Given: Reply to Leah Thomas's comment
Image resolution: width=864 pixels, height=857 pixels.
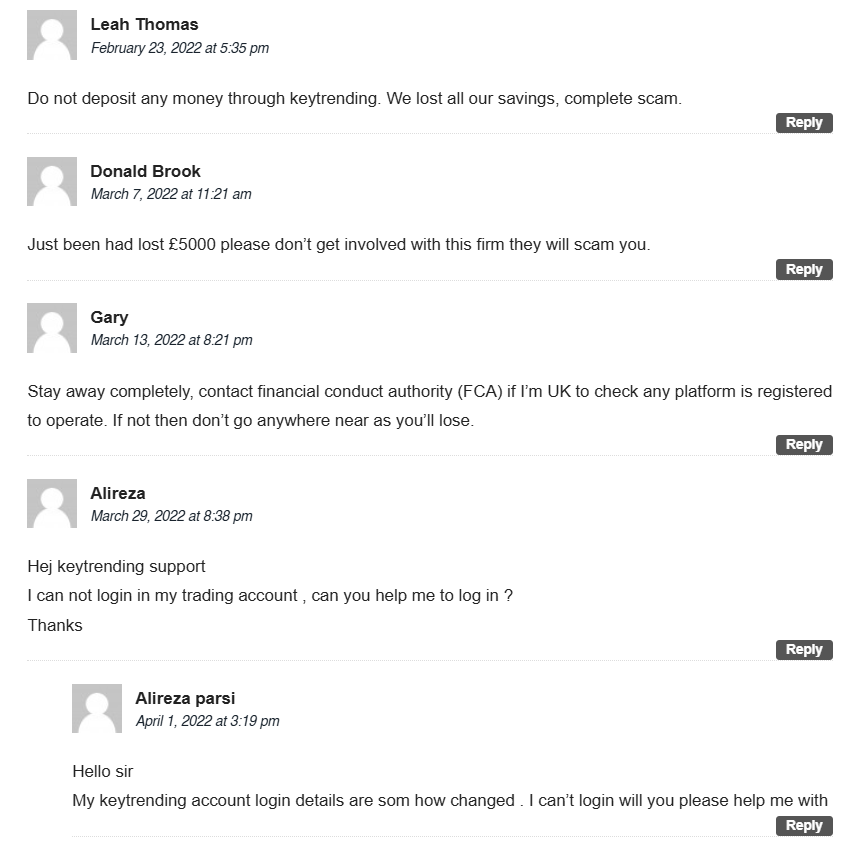Looking at the screenshot, I should tap(804, 122).
